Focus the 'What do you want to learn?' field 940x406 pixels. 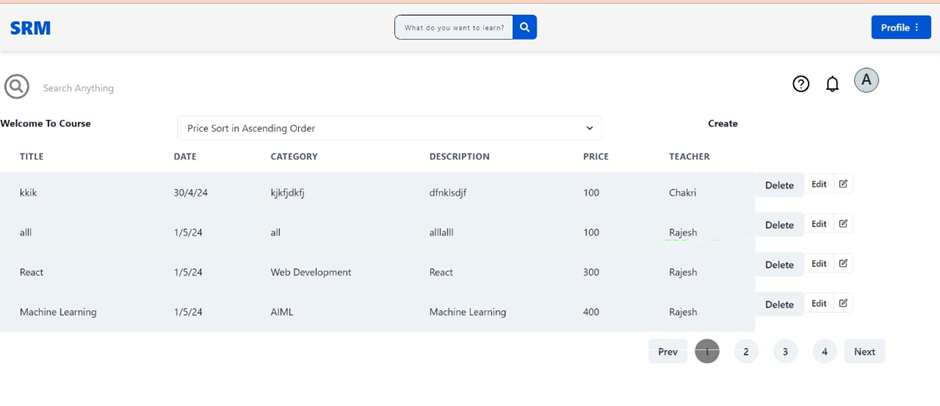tap(454, 27)
